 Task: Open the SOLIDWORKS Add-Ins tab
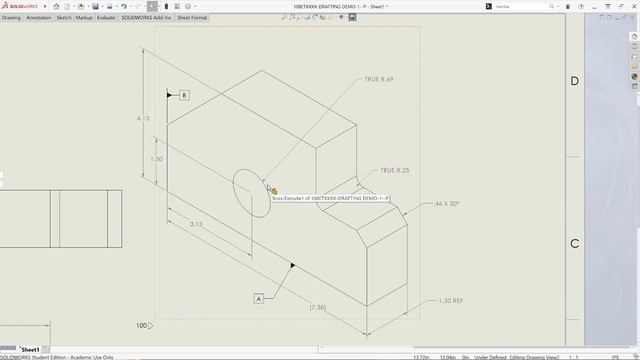click(146, 18)
